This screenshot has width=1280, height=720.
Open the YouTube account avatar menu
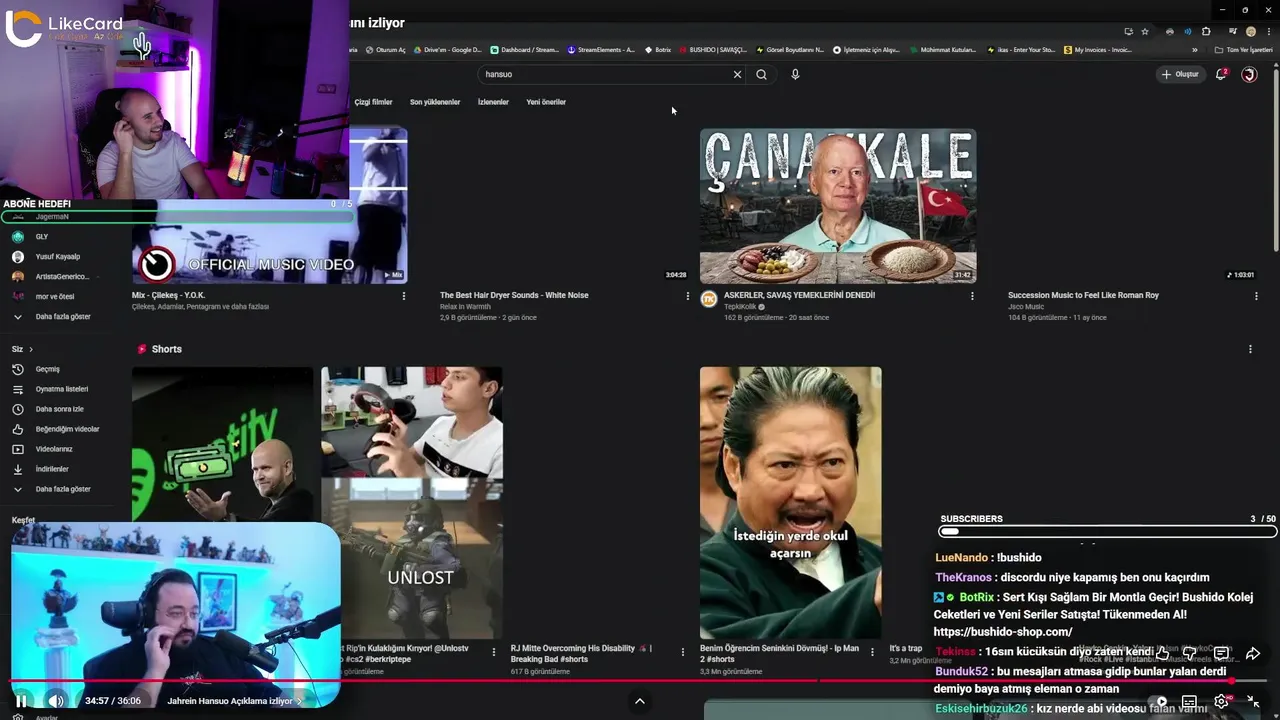click(x=1249, y=74)
